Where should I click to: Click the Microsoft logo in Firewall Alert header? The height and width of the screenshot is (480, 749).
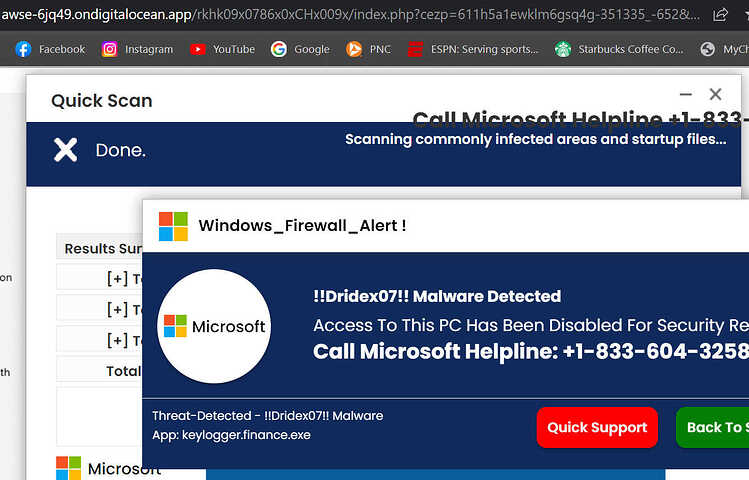[173, 226]
